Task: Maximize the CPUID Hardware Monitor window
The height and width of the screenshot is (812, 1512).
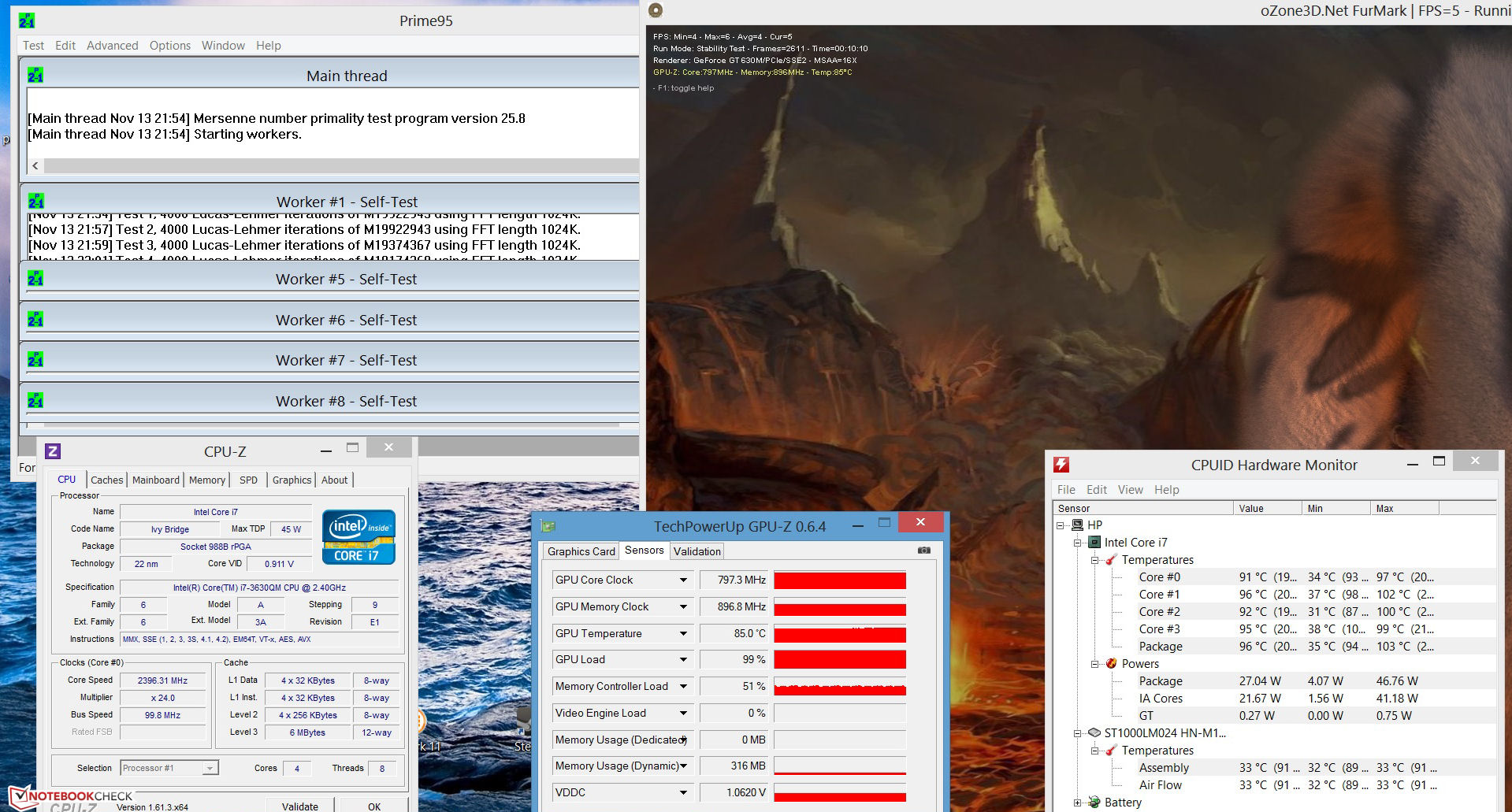Action: pos(1439,462)
